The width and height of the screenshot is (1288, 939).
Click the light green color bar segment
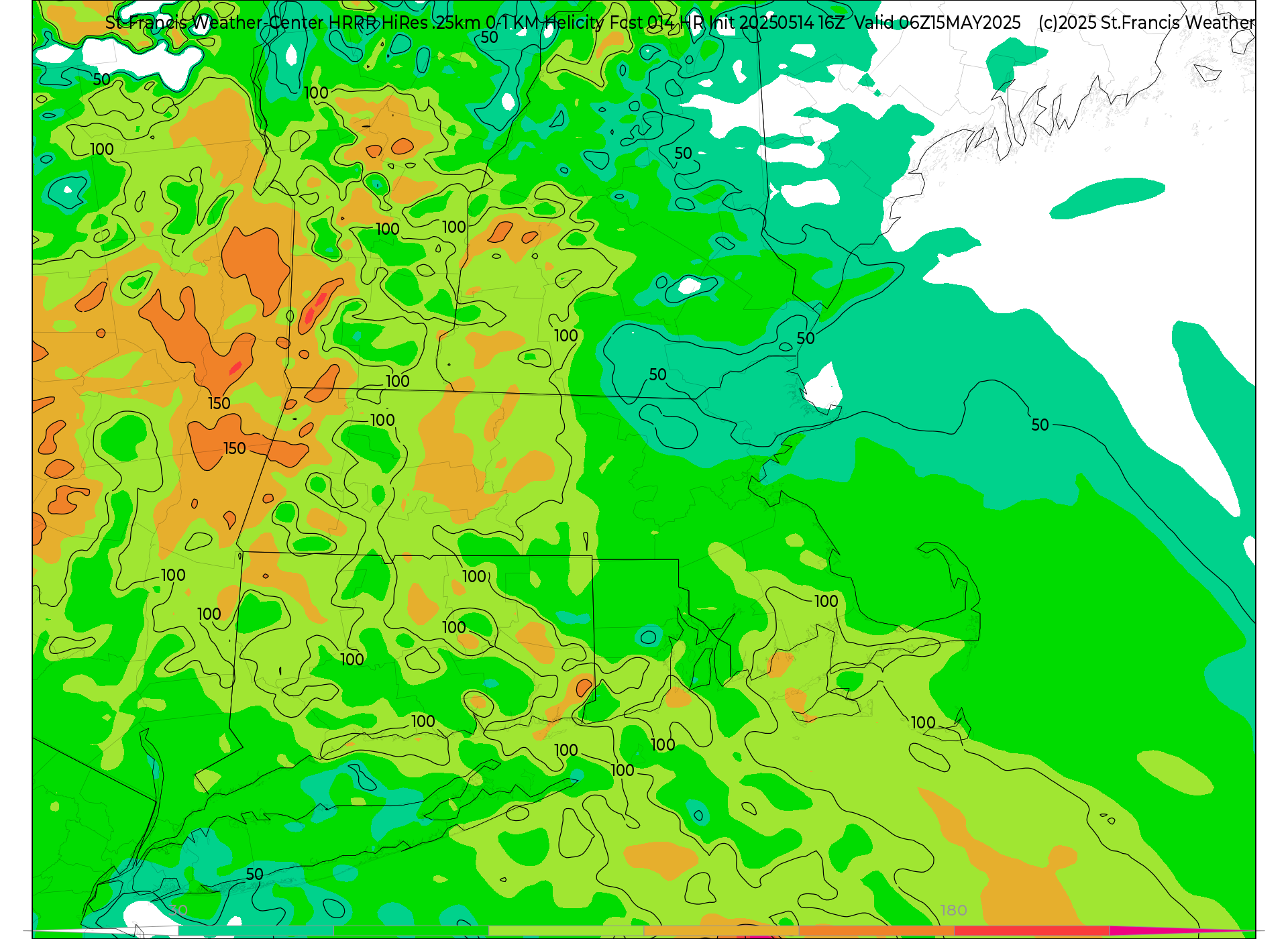[x=566, y=930]
